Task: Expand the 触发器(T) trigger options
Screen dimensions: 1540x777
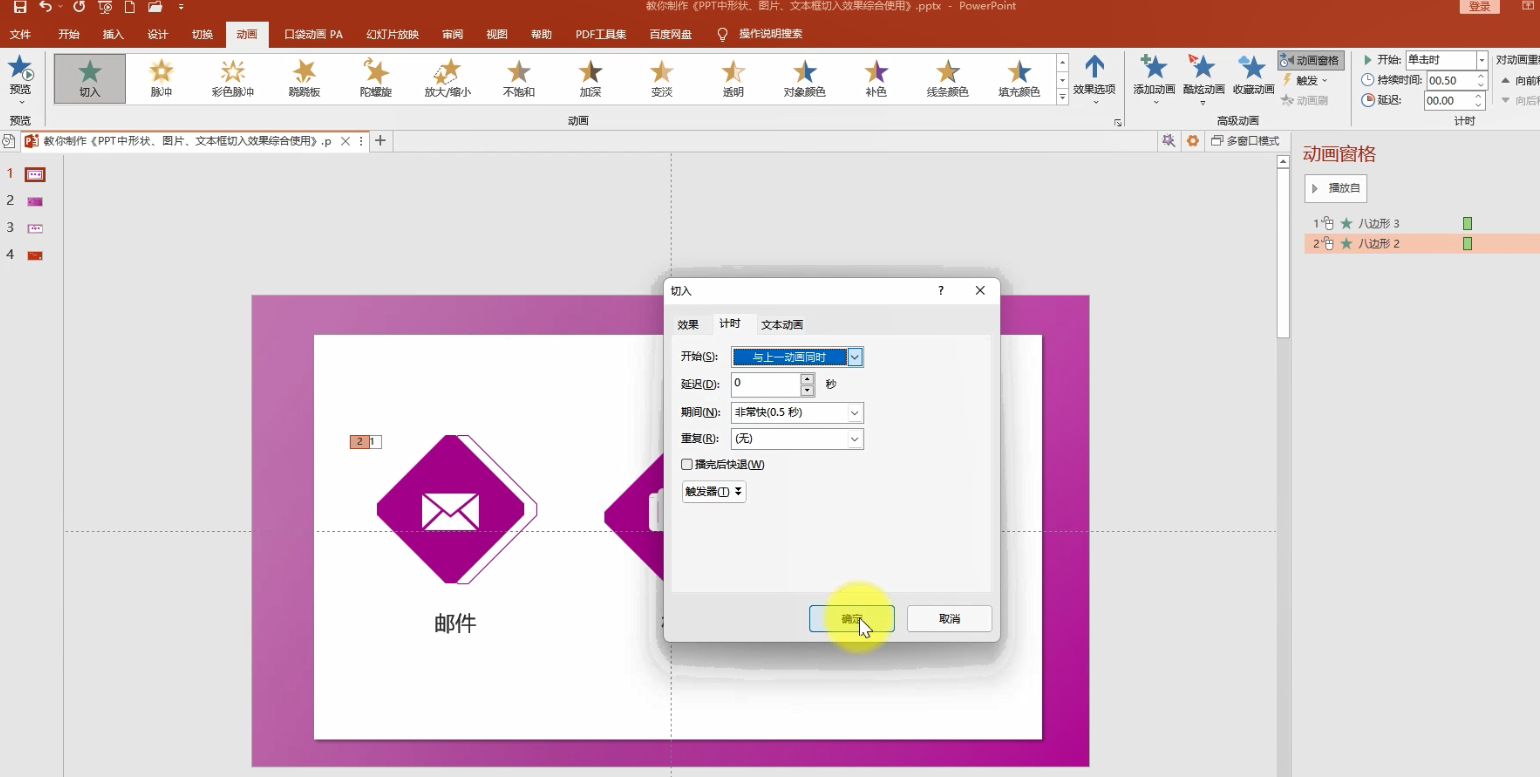Action: (713, 491)
